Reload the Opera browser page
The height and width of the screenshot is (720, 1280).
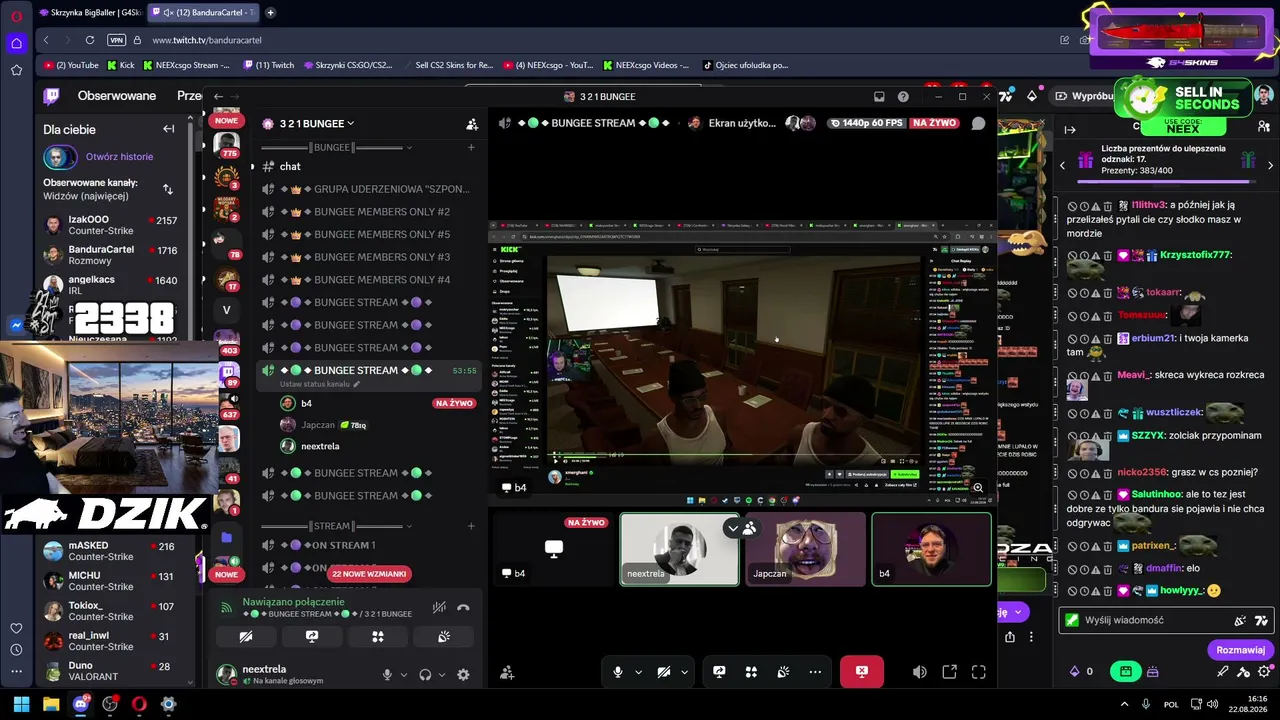point(90,40)
